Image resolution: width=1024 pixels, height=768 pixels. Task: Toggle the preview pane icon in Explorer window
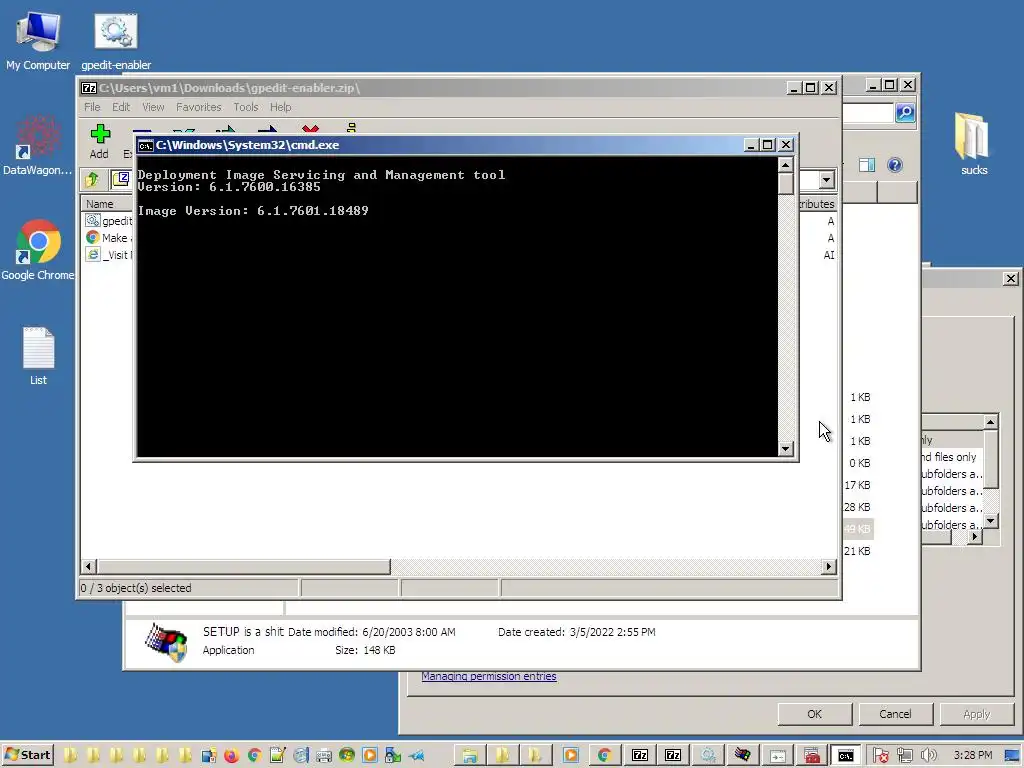coord(867,165)
